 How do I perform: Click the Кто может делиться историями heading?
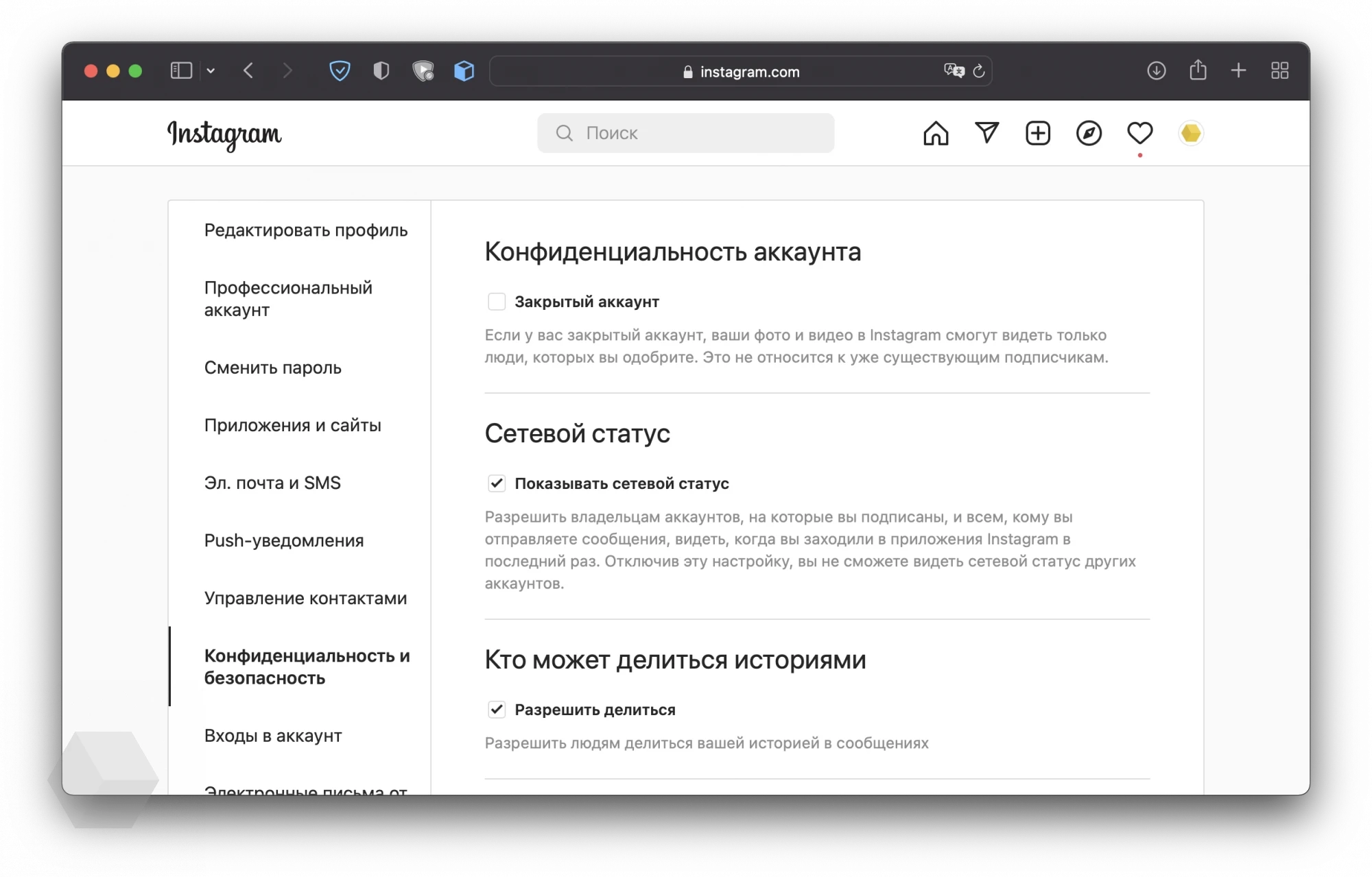(675, 660)
